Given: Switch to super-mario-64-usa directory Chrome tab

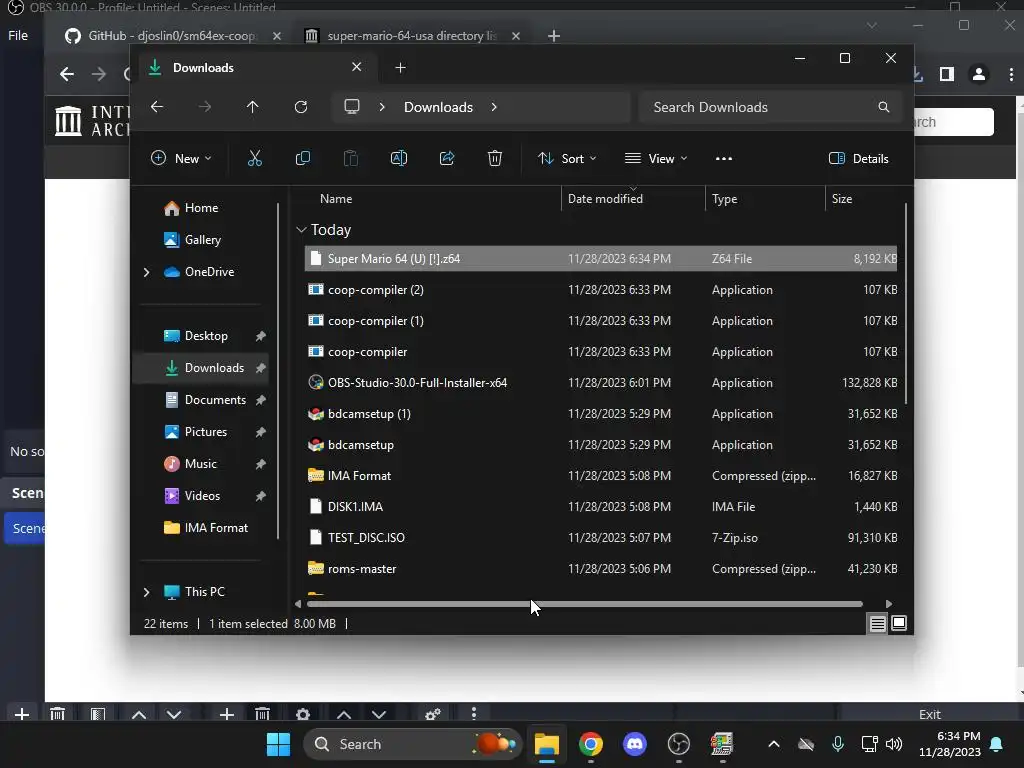Looking at the screenshot, I should (413, 36).
